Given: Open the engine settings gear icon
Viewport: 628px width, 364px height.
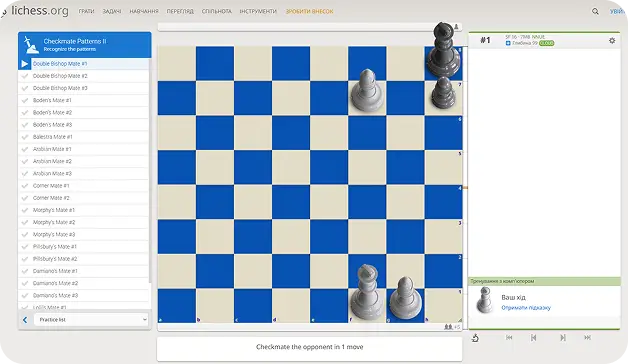Looking at the screenshot, I should pyautogui.click(x=612, y=40).
